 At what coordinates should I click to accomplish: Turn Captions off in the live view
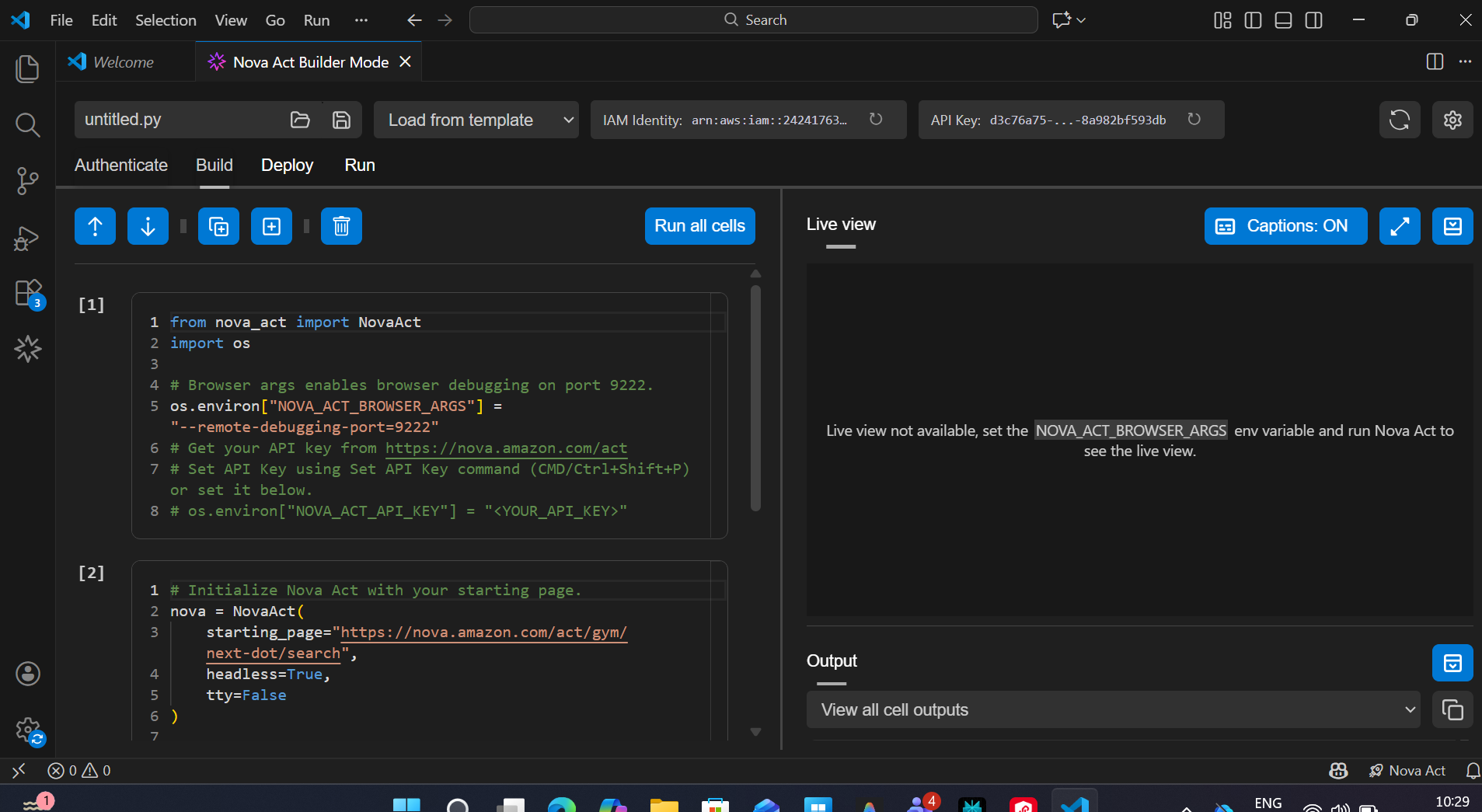(x=1285, y=226)
